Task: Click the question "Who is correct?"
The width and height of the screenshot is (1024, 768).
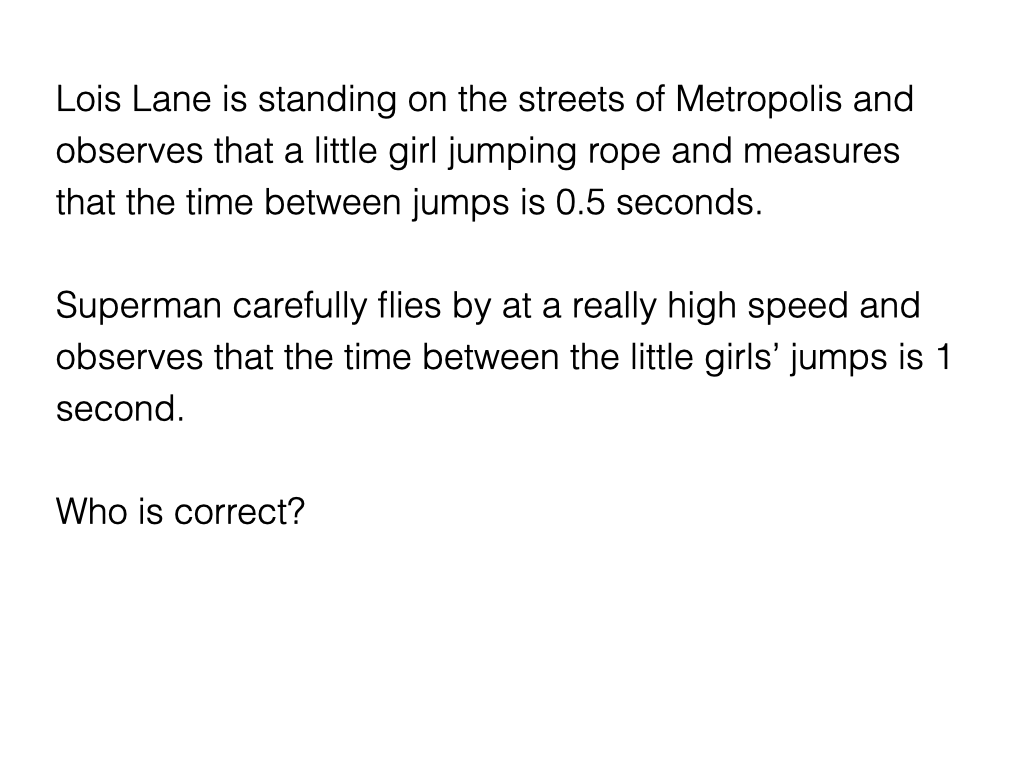Action: 180,512
